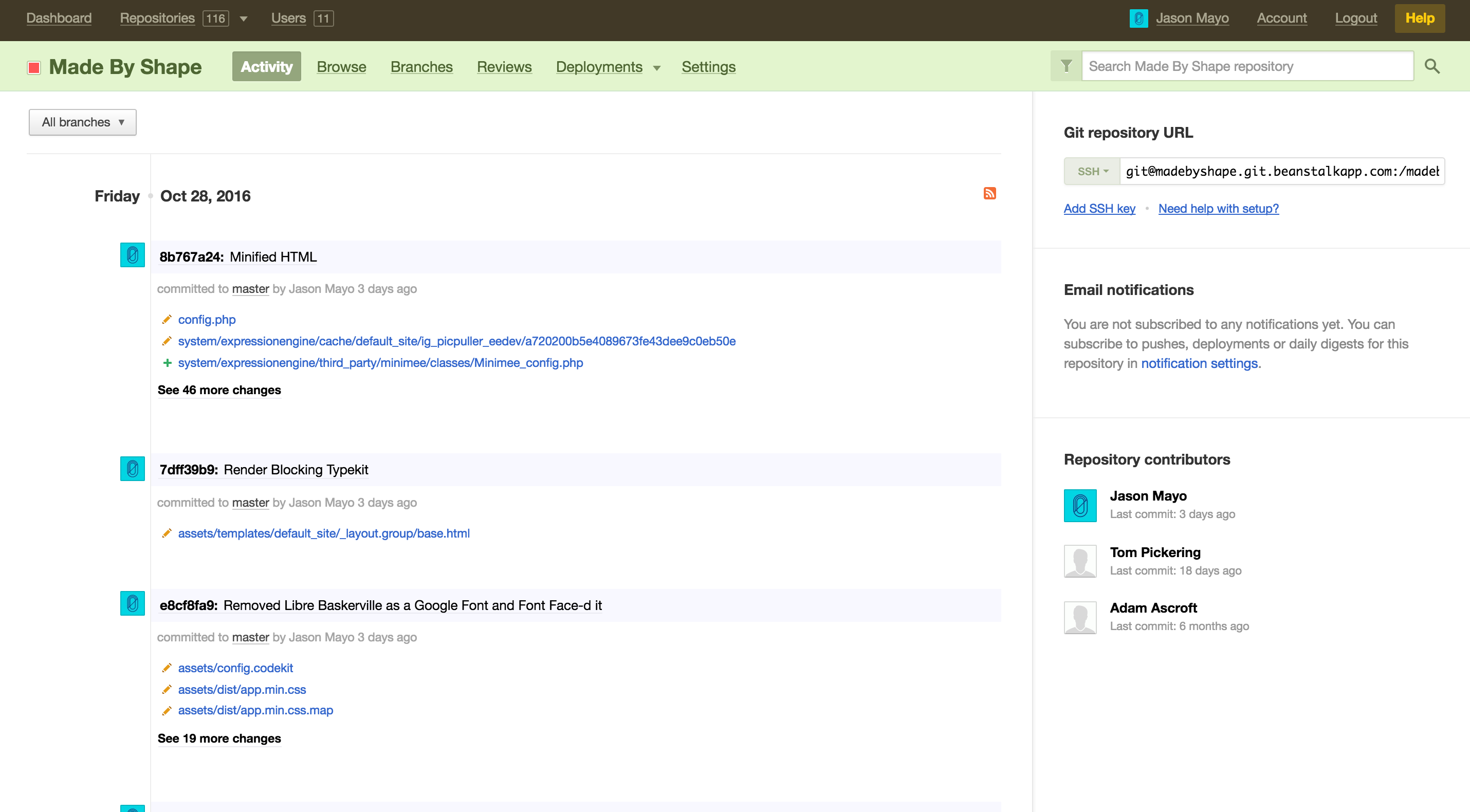
Task: Open the Repositories list
Action: [x=157, y=19]
